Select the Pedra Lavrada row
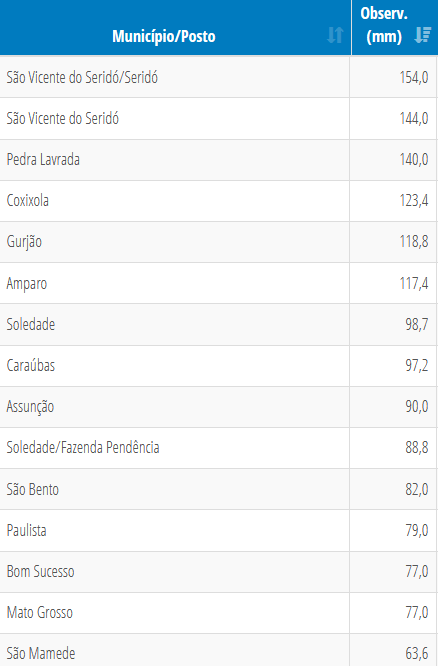Image resolution: width=438 pixels, height=666 pixels. click(x=219, y=160)
